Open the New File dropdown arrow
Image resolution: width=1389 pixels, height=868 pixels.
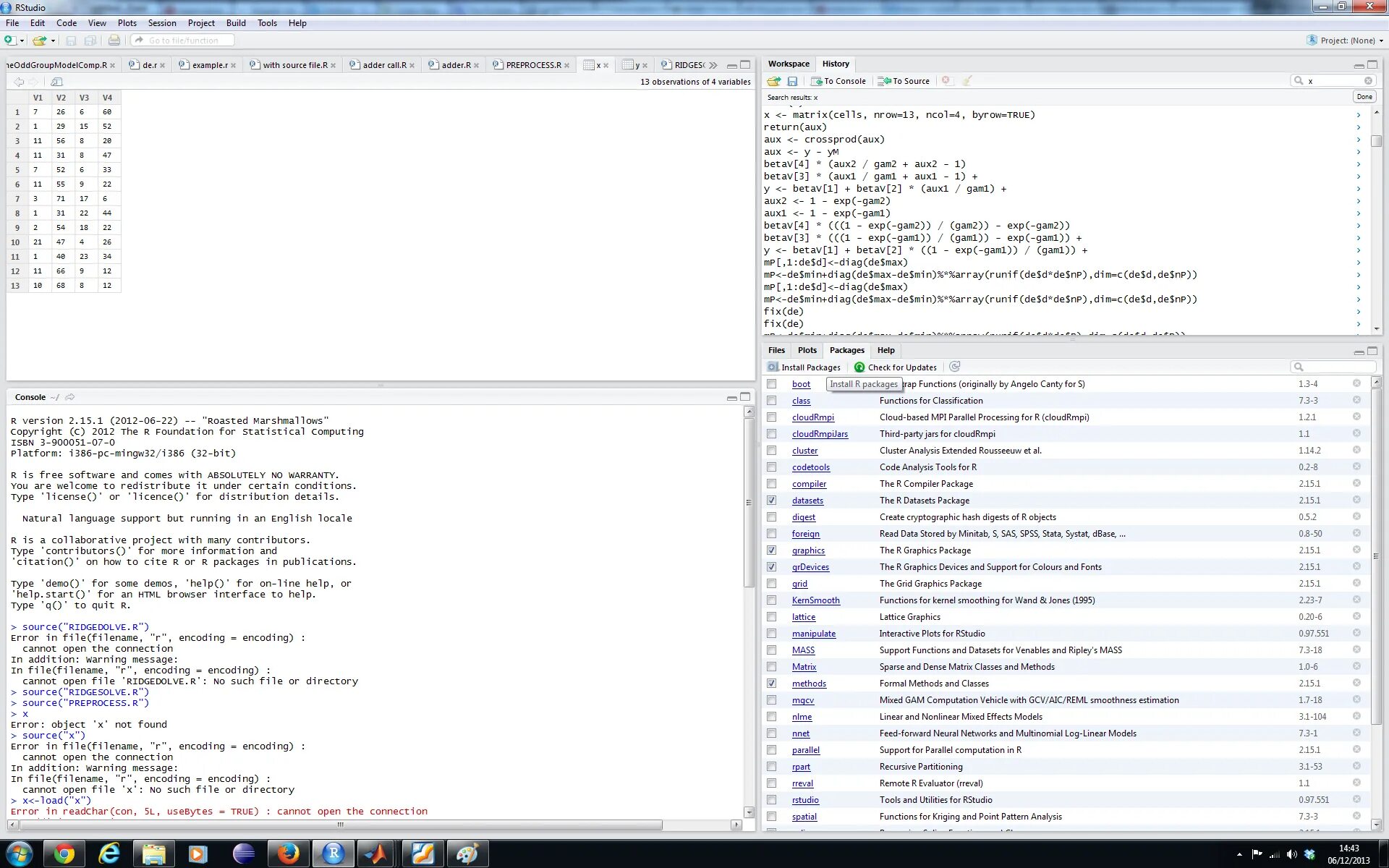pyautogui.click(x=22, y=41)
